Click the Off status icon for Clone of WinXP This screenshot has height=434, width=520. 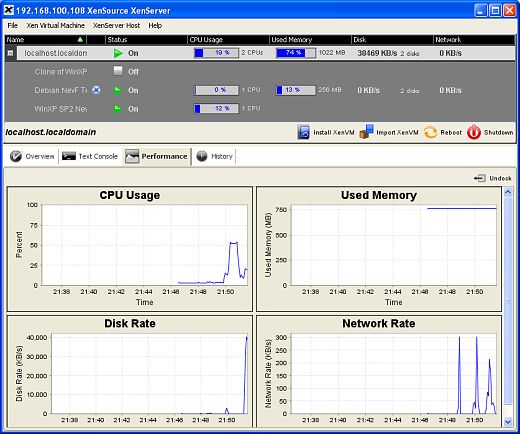click(118, 71)
